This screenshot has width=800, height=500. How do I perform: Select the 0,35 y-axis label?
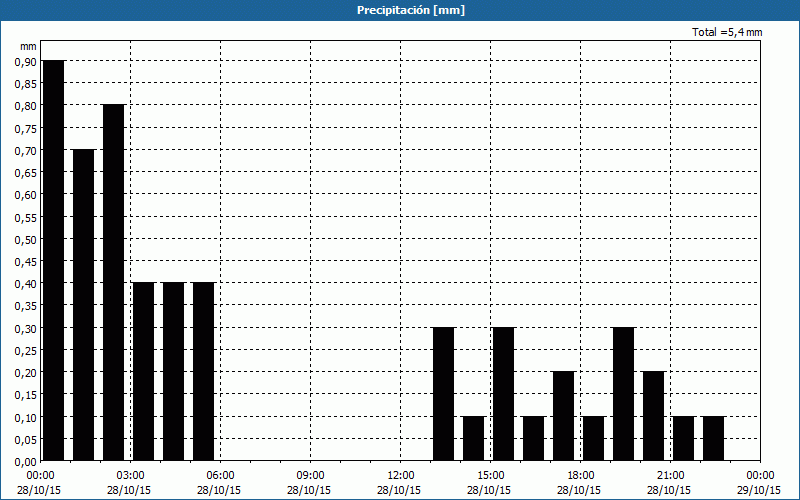pos(26,306)
